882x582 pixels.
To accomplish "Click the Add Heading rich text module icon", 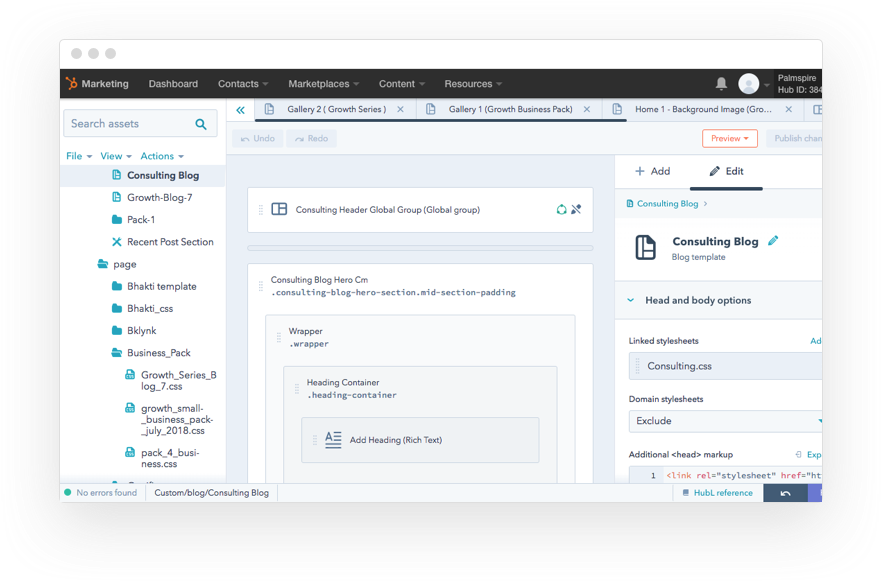I will pos(333,440).
